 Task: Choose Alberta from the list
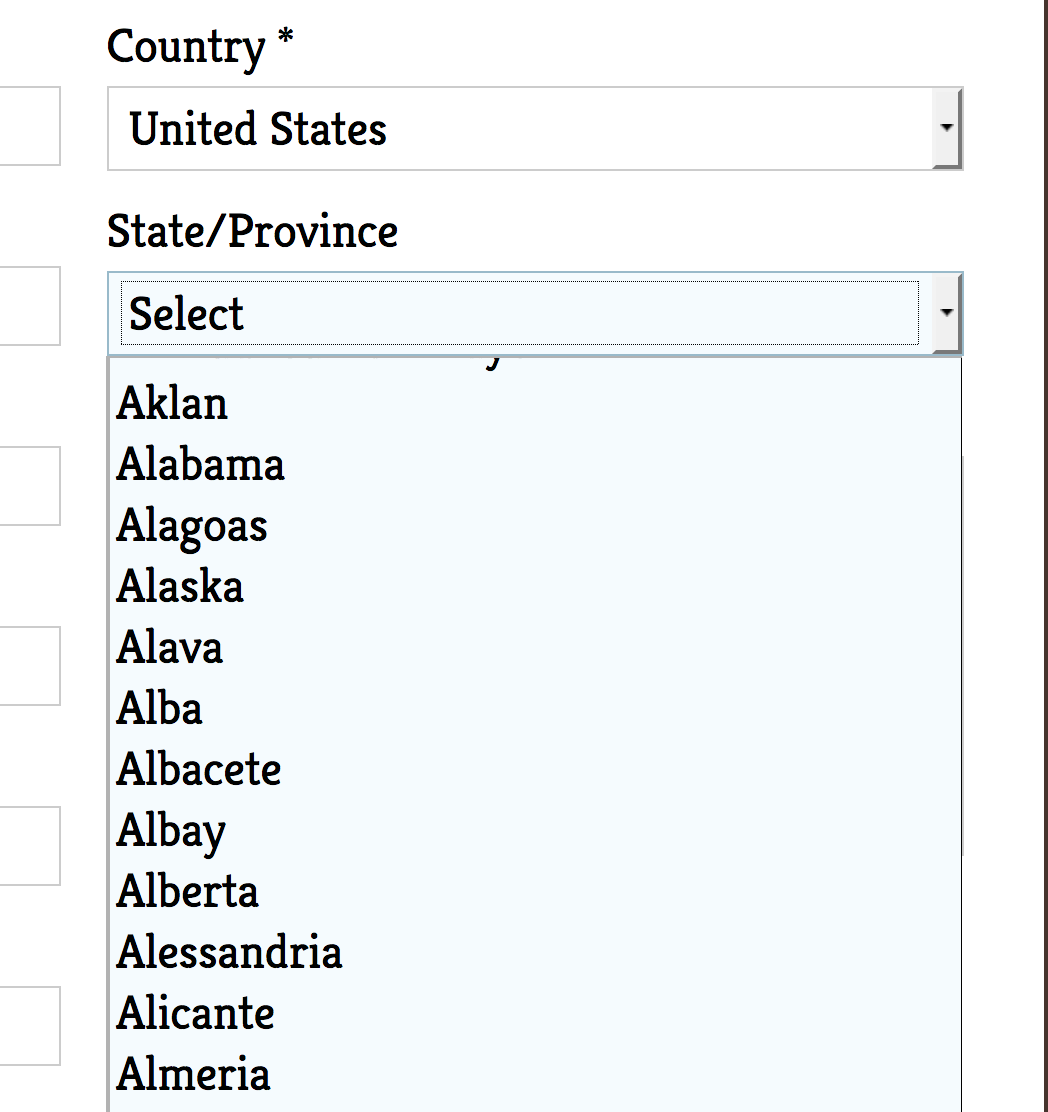pyautogui.click(x=188, y=892)
